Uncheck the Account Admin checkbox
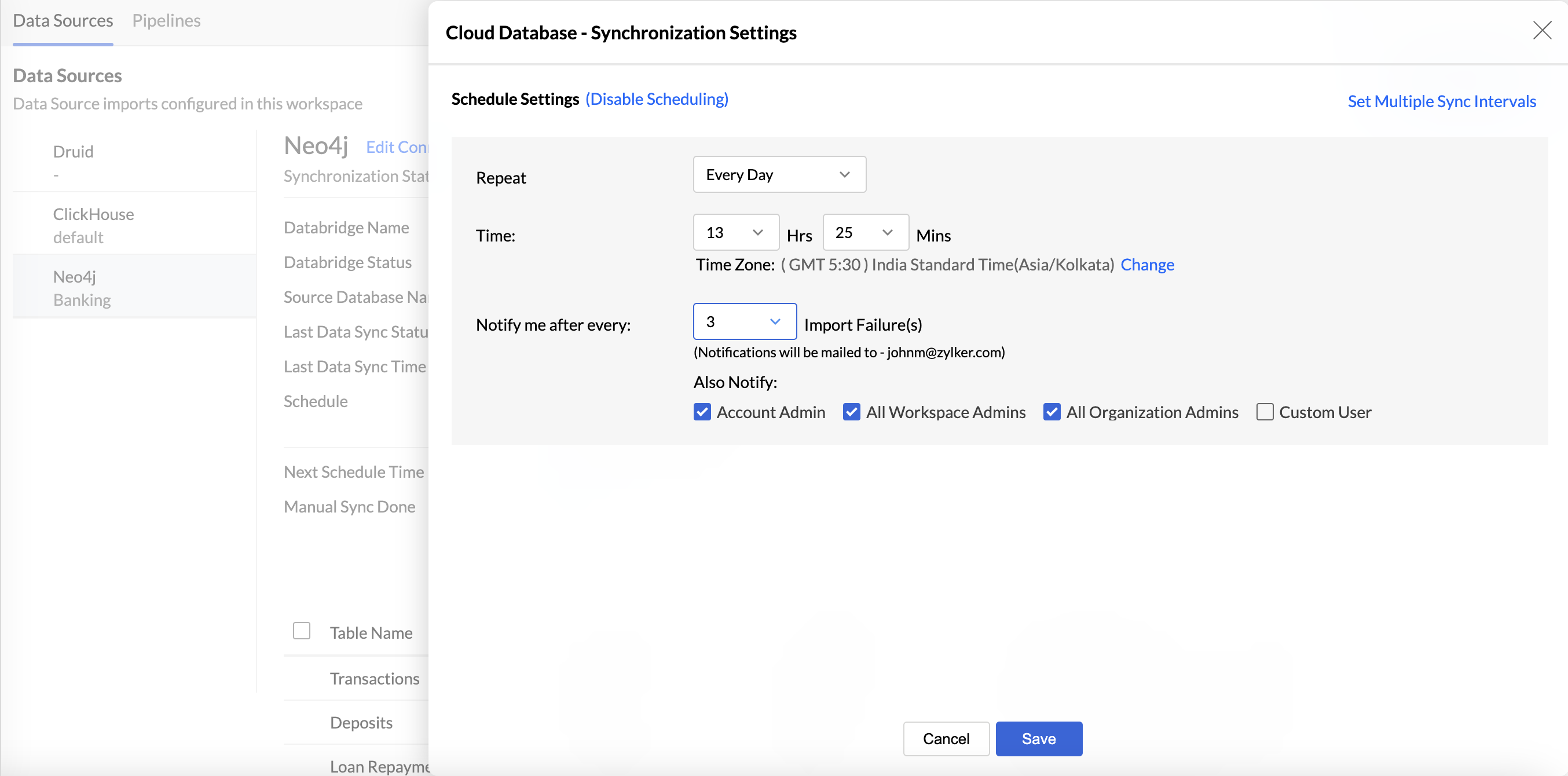 [x=702, y=412]
